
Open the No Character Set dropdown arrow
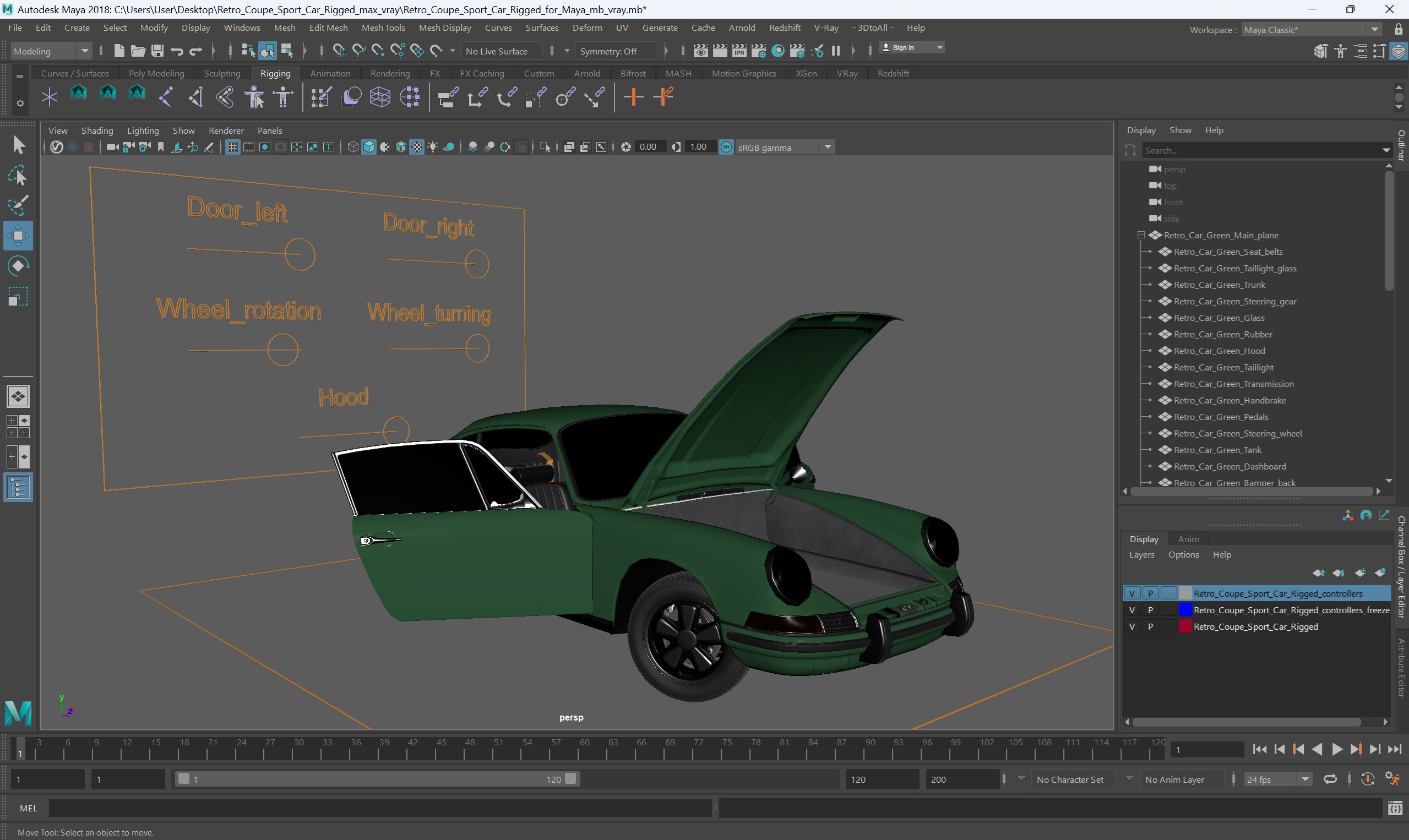pos(1021,779)
